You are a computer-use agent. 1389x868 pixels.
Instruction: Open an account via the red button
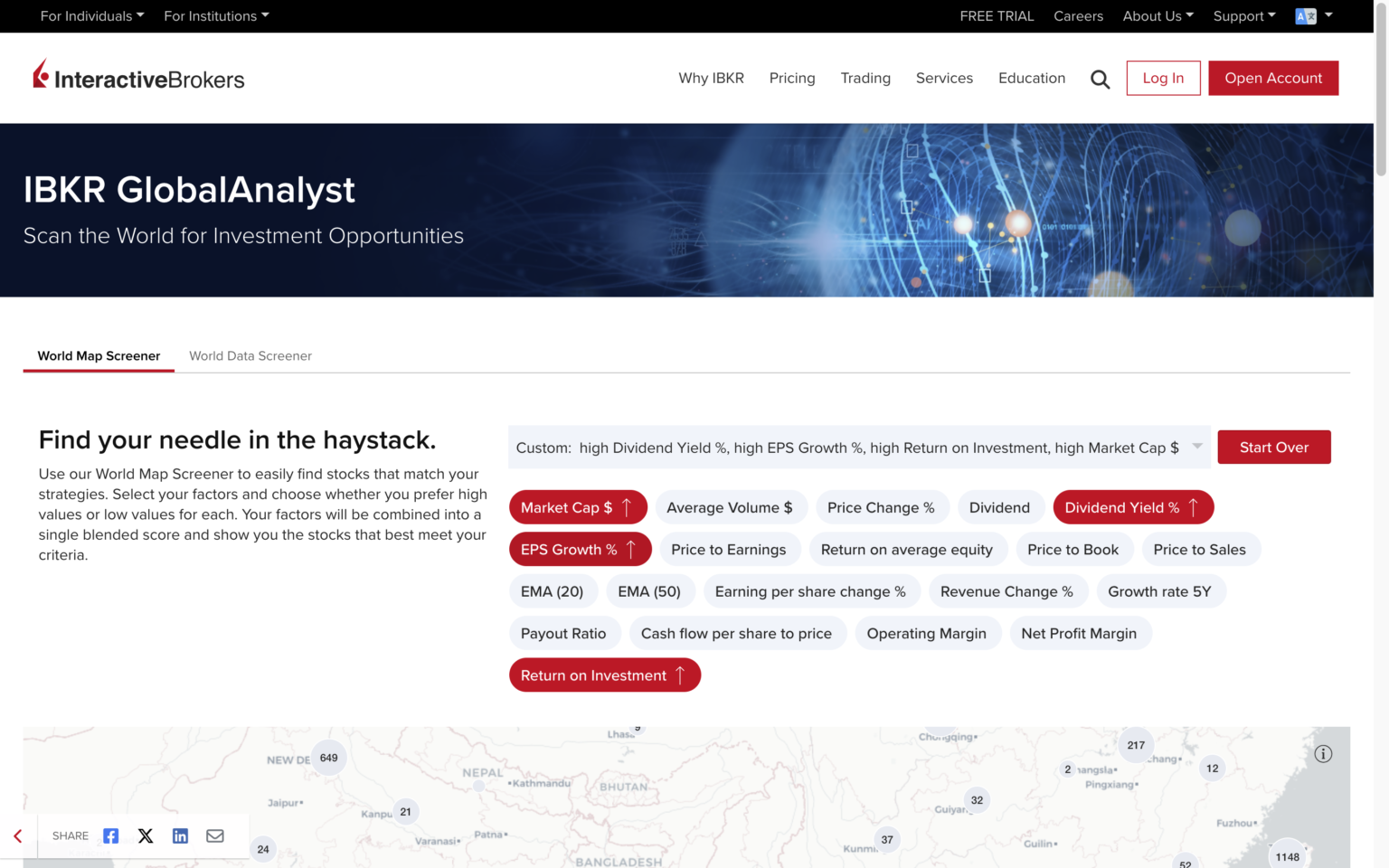(x=1272, y=78)
